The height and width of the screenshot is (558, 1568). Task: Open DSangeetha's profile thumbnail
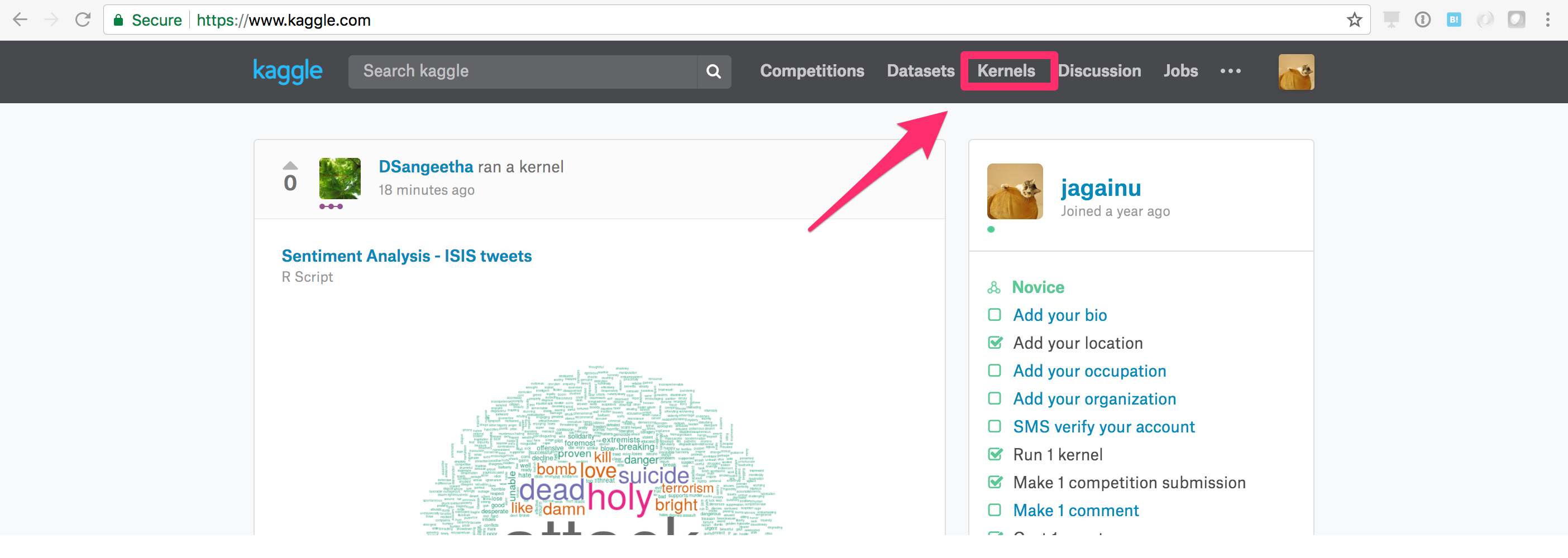340,179
